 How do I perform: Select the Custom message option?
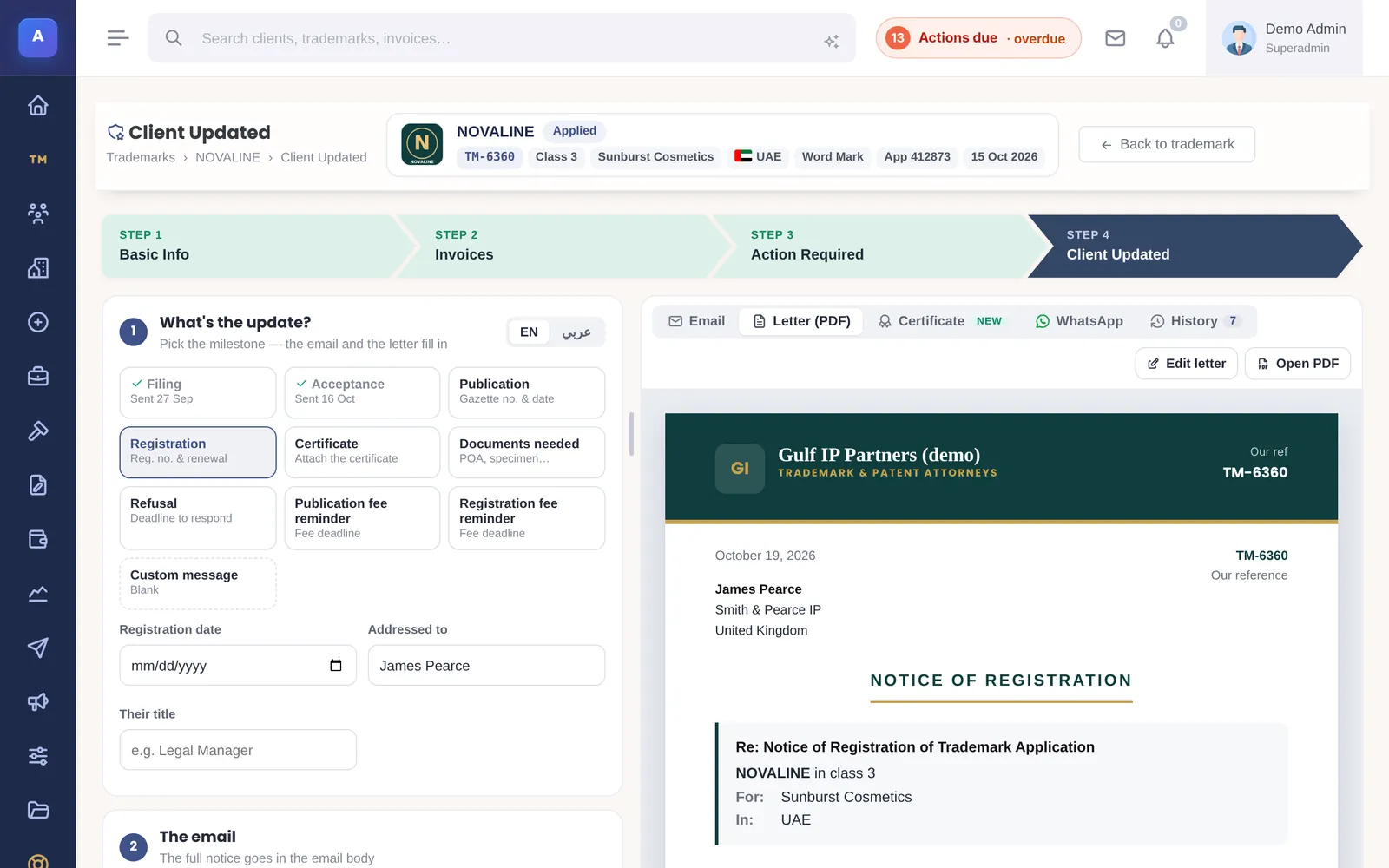(x=198, y=583)
